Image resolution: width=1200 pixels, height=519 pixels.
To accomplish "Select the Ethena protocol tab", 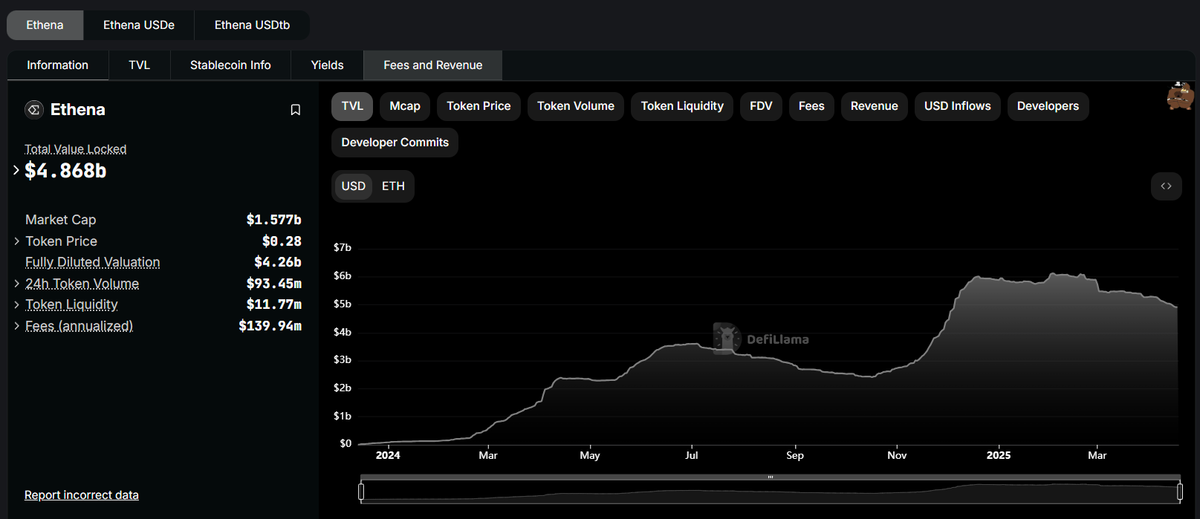I will [x=44, y=25].
